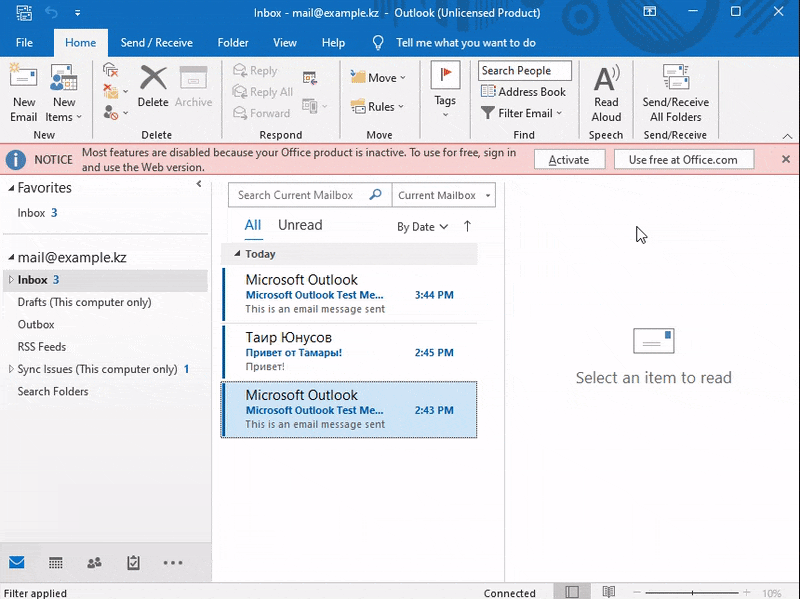Open the Rules dropdown
800x599 pixels.
tap(377, 107)
